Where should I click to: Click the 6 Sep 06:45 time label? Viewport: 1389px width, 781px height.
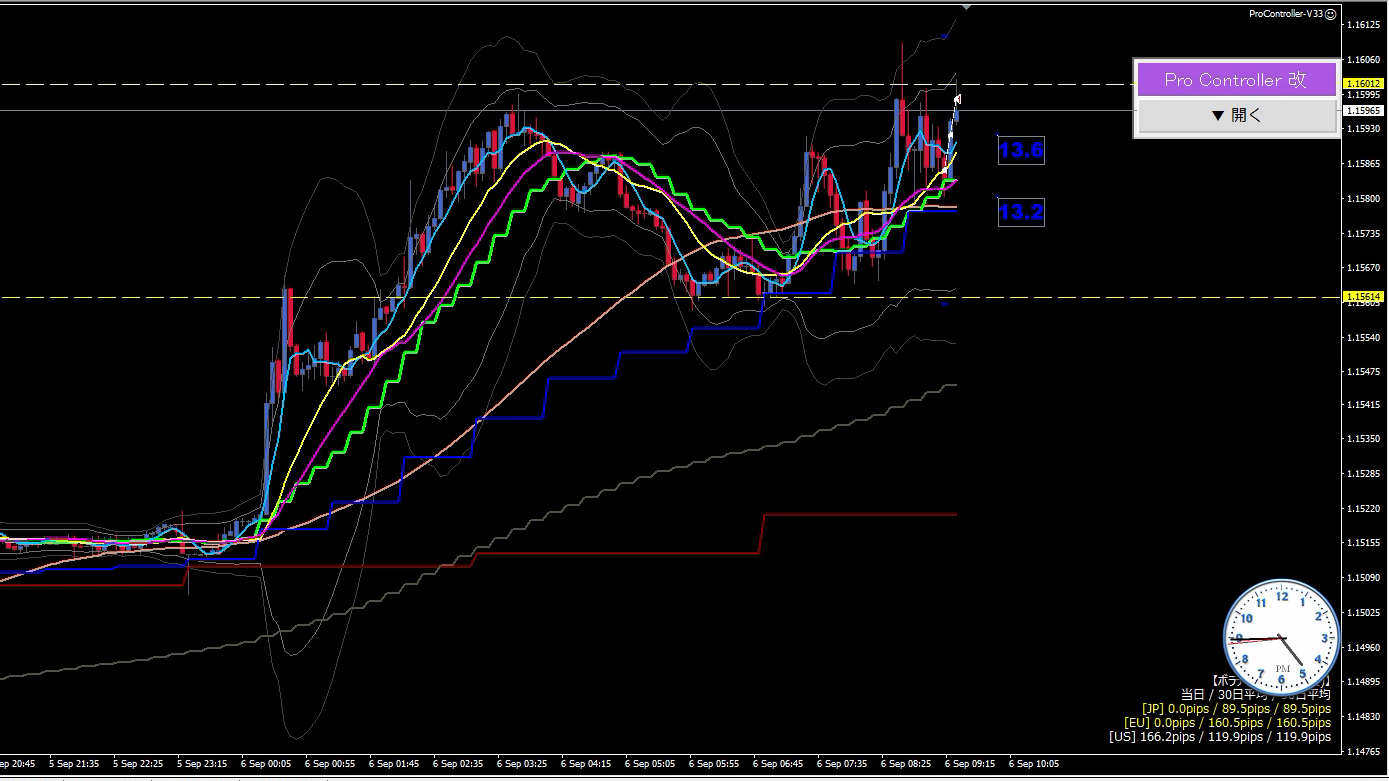pyautogui.click(x=778, y=763)
